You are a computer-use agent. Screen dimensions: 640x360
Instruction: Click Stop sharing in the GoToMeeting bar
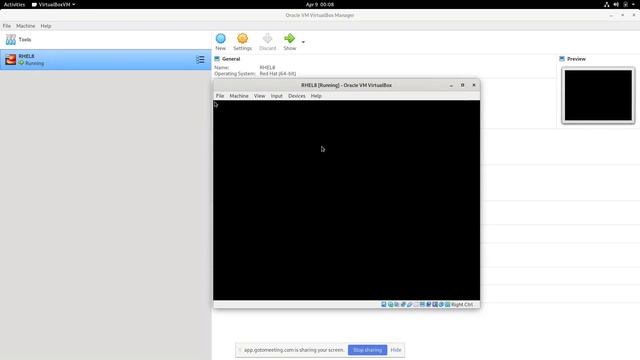pyautogui.click(x=367, y=350)
